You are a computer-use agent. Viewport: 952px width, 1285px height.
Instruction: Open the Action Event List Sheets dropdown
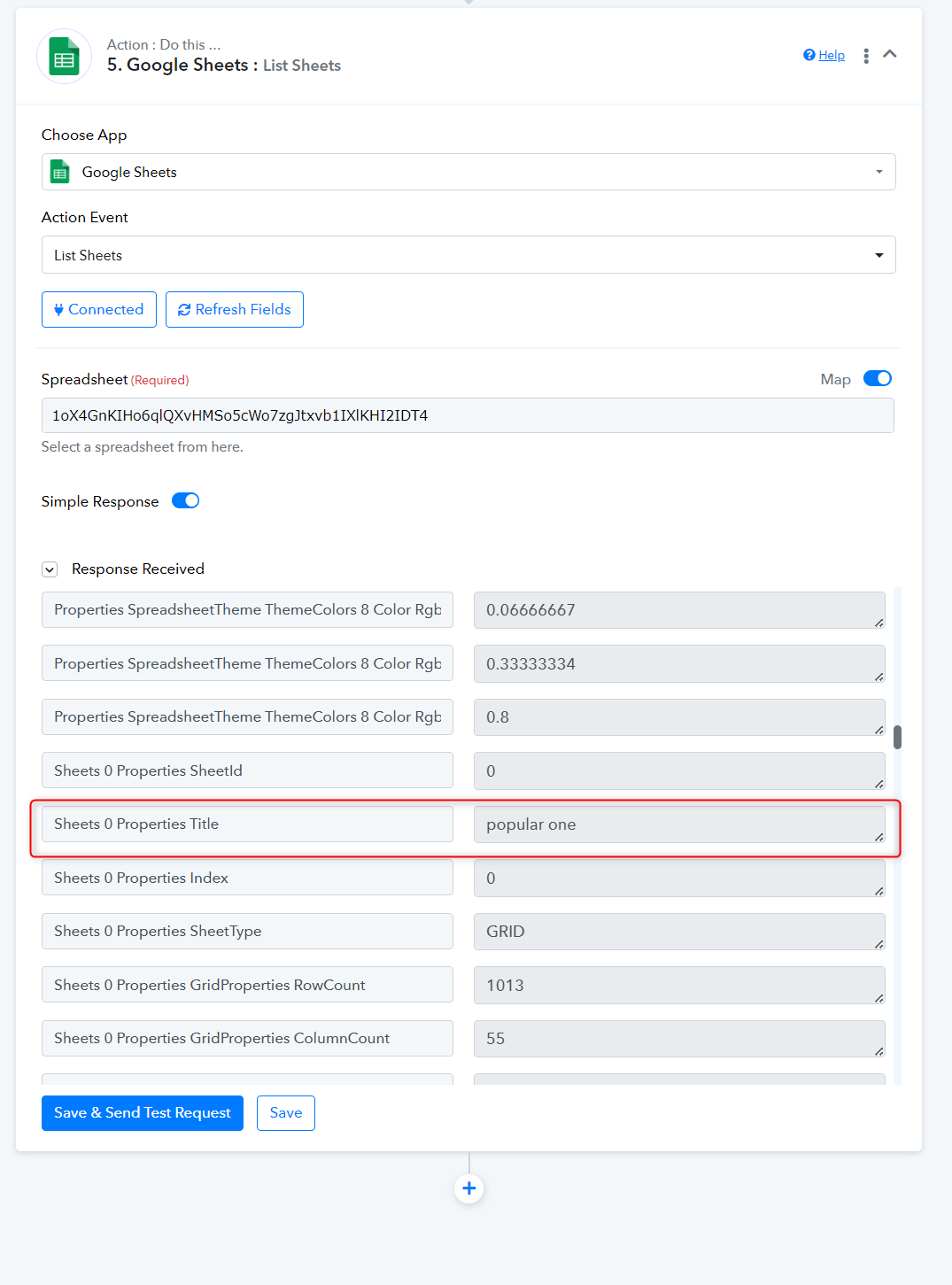pos(468,255)
